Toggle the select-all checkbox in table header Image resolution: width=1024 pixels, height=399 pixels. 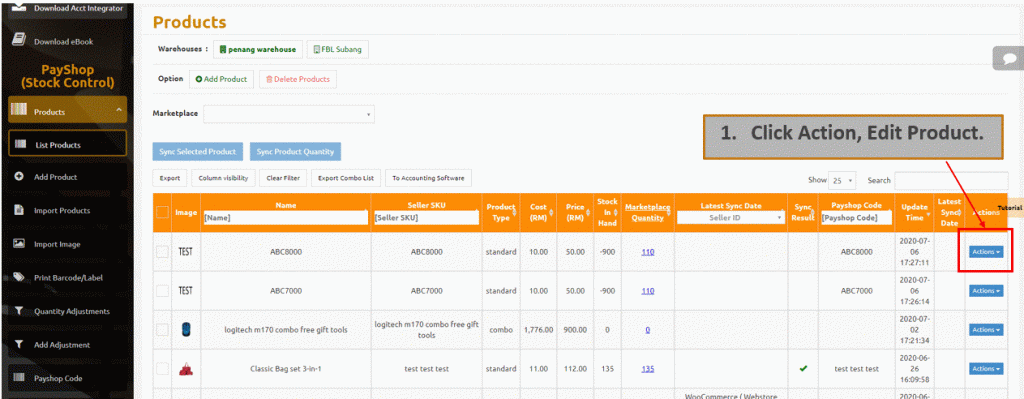pos(162,212)
